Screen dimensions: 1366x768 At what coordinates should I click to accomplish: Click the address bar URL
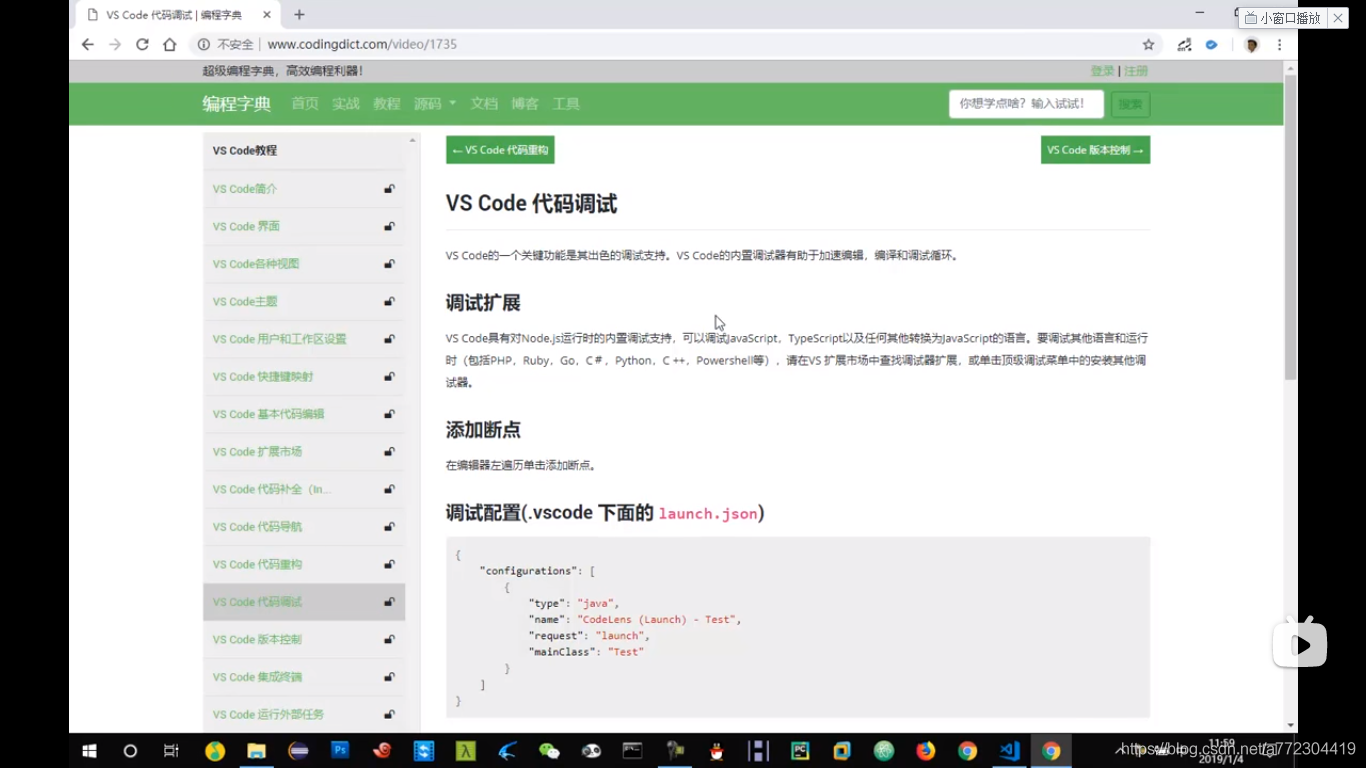[362, 44]
